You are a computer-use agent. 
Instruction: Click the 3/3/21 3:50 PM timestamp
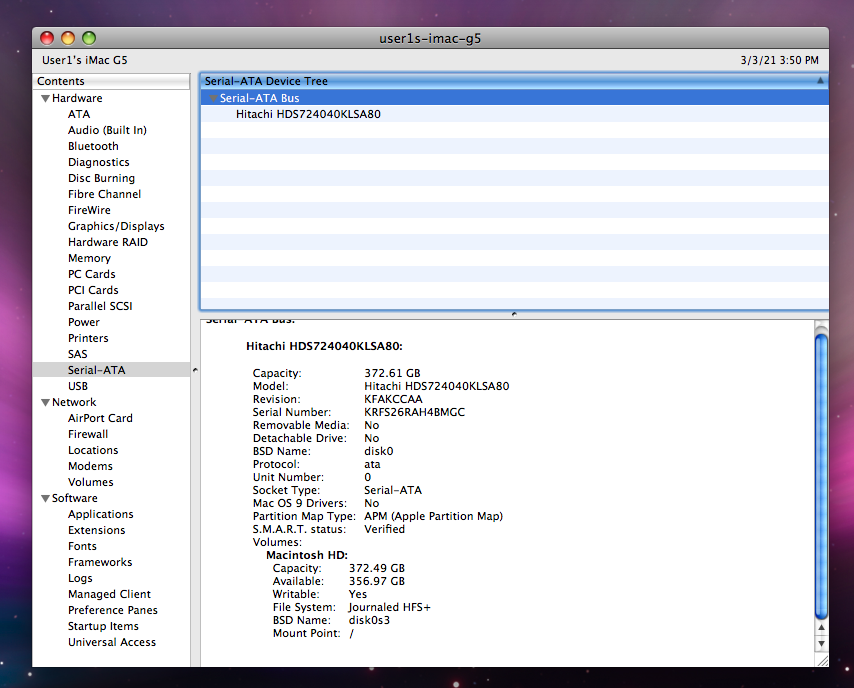(x=779, y=60)
